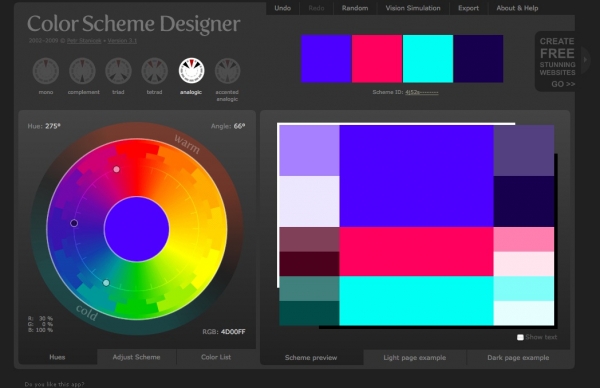The height and width of the screenshot is (388, 600).
Task: Click Redo in the top menu
Action: click(x=316, y=8)
